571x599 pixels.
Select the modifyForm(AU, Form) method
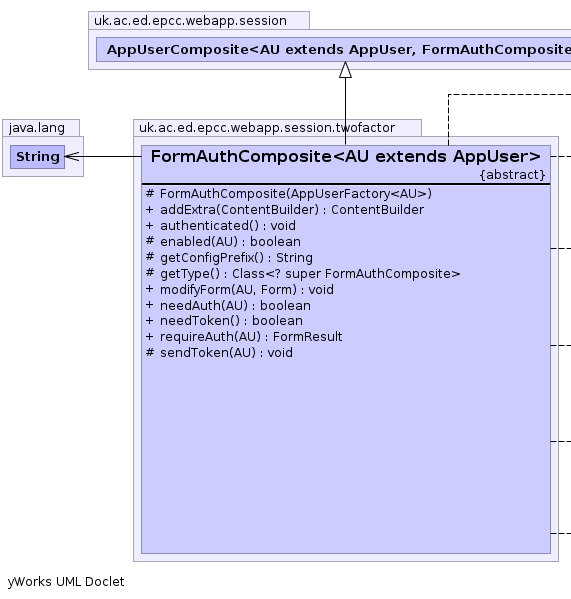click(x=240, y=290)
